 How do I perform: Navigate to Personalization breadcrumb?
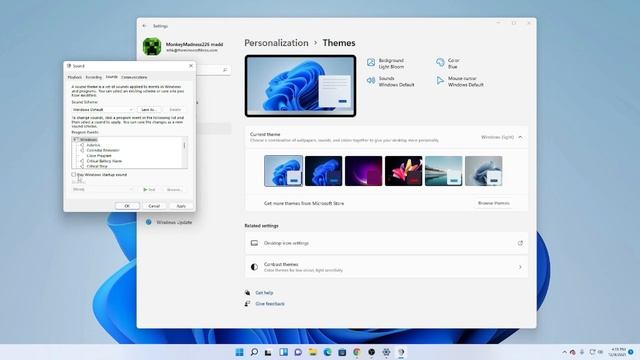click(276, 43)
